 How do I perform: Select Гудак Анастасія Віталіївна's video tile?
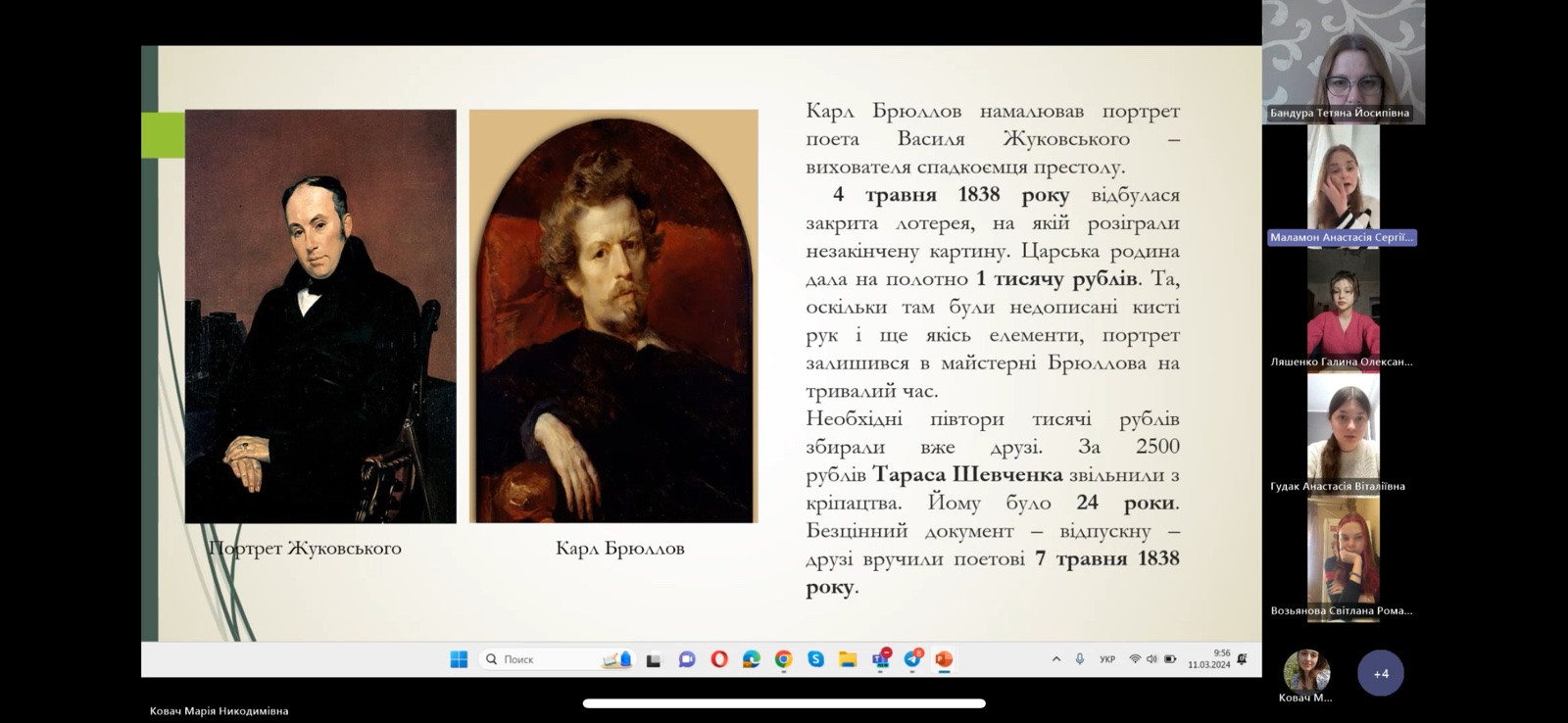tap(1344, 435)
